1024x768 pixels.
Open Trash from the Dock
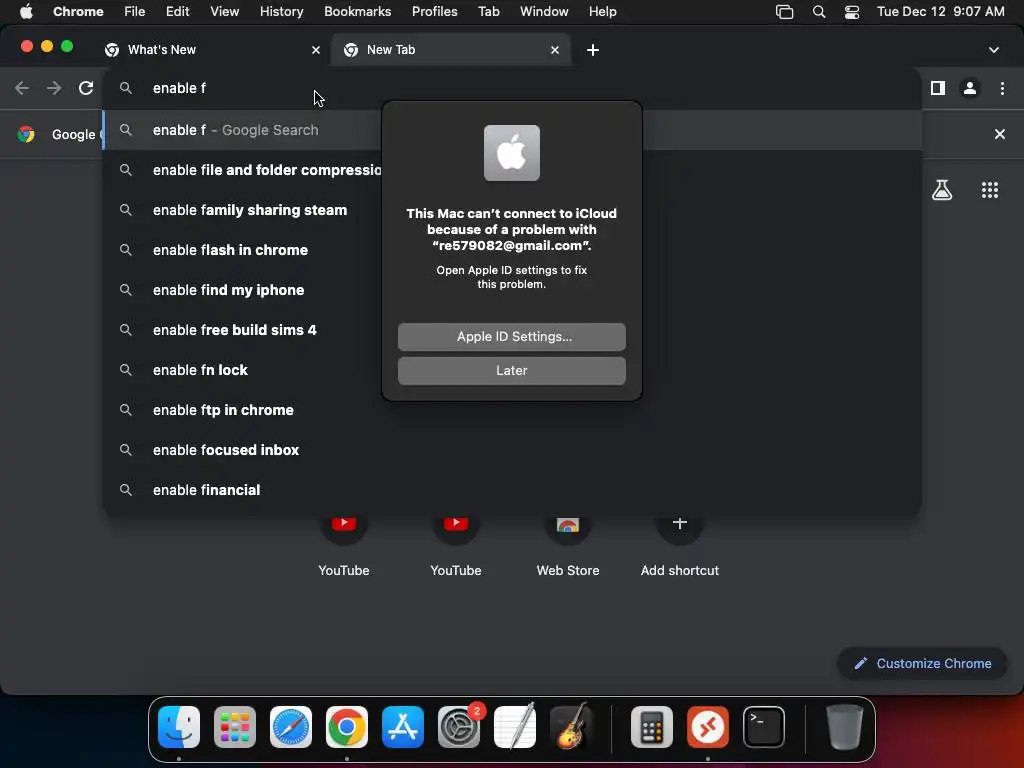844,727
